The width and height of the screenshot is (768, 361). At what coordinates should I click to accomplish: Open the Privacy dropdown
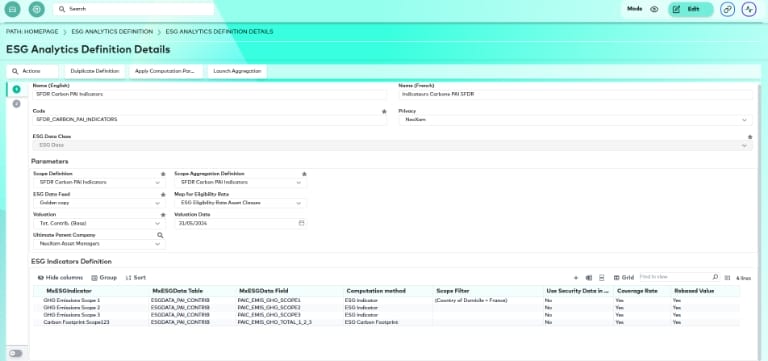576,120
